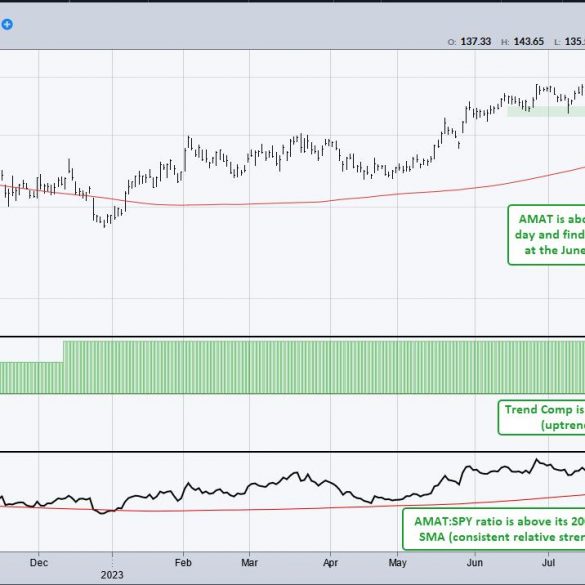
Task: Select the Open price value 137.33
Action: pos(476,41)
